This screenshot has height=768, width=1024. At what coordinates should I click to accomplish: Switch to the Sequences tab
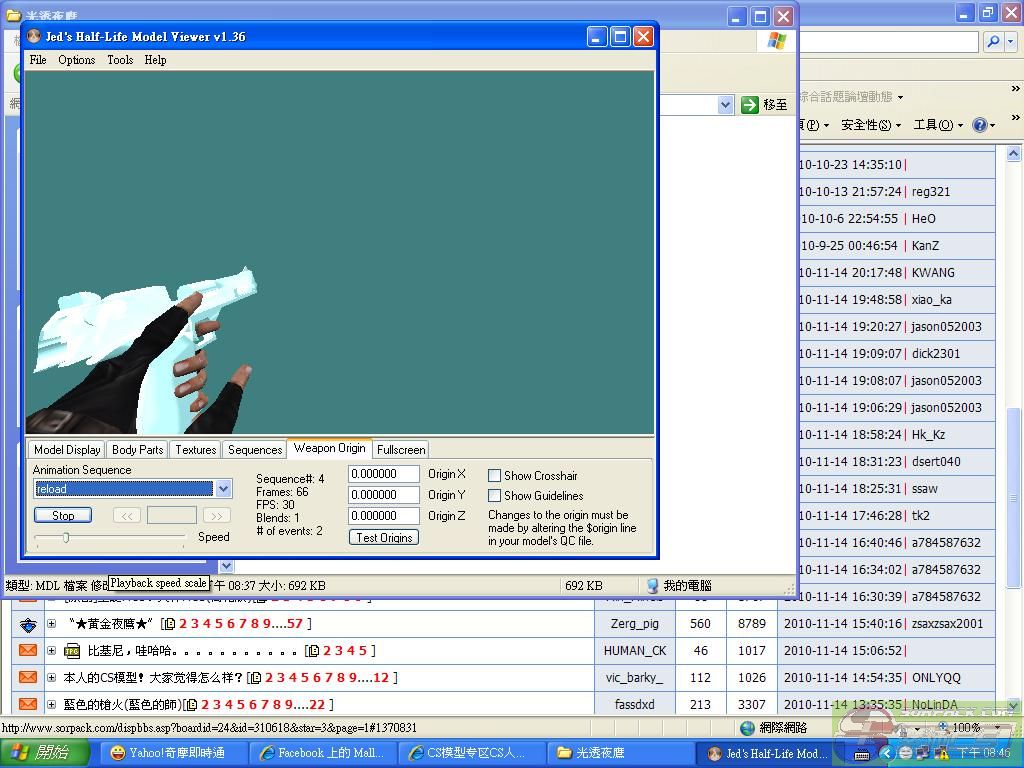coord(255,449)
